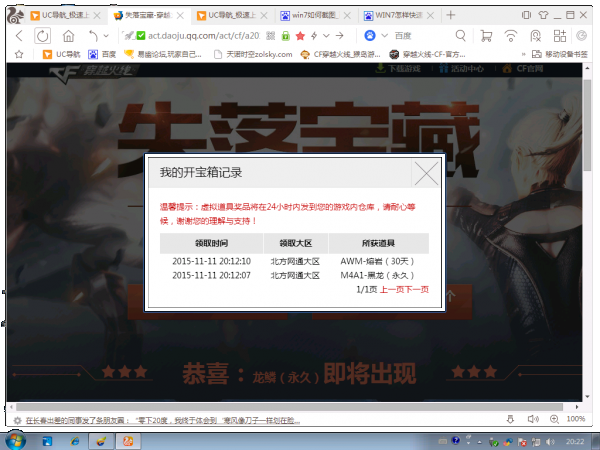
Task: Open the UC导航 bookmark
Action: coord(62,54)
